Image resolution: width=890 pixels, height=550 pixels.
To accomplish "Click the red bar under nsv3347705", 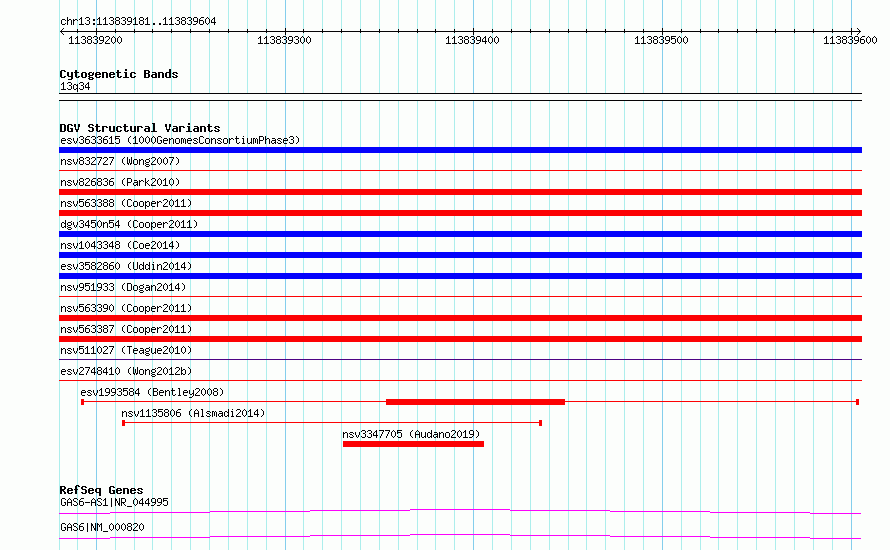I will (x=413, y=444).
